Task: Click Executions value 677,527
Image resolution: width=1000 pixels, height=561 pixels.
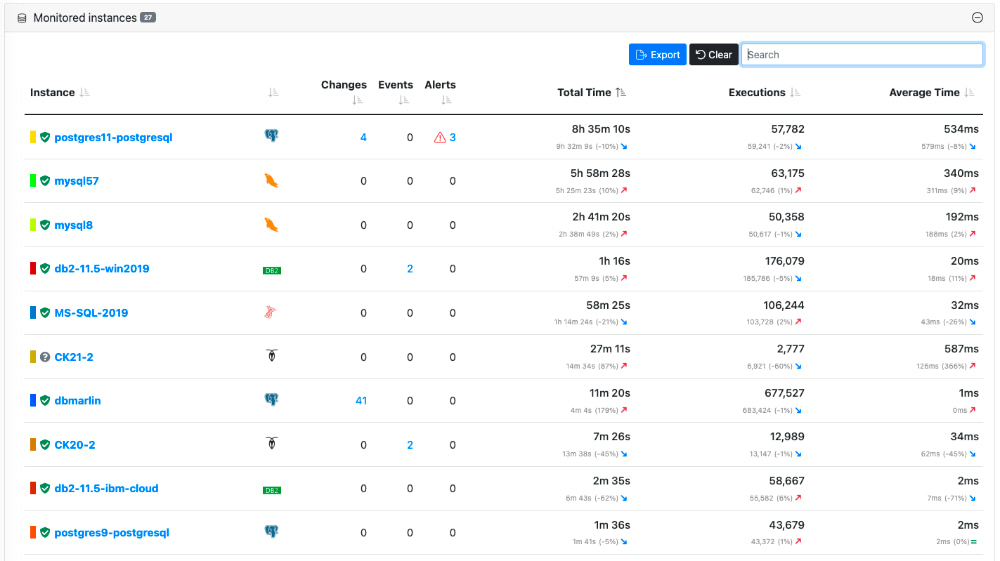Action: pos(784,393)
